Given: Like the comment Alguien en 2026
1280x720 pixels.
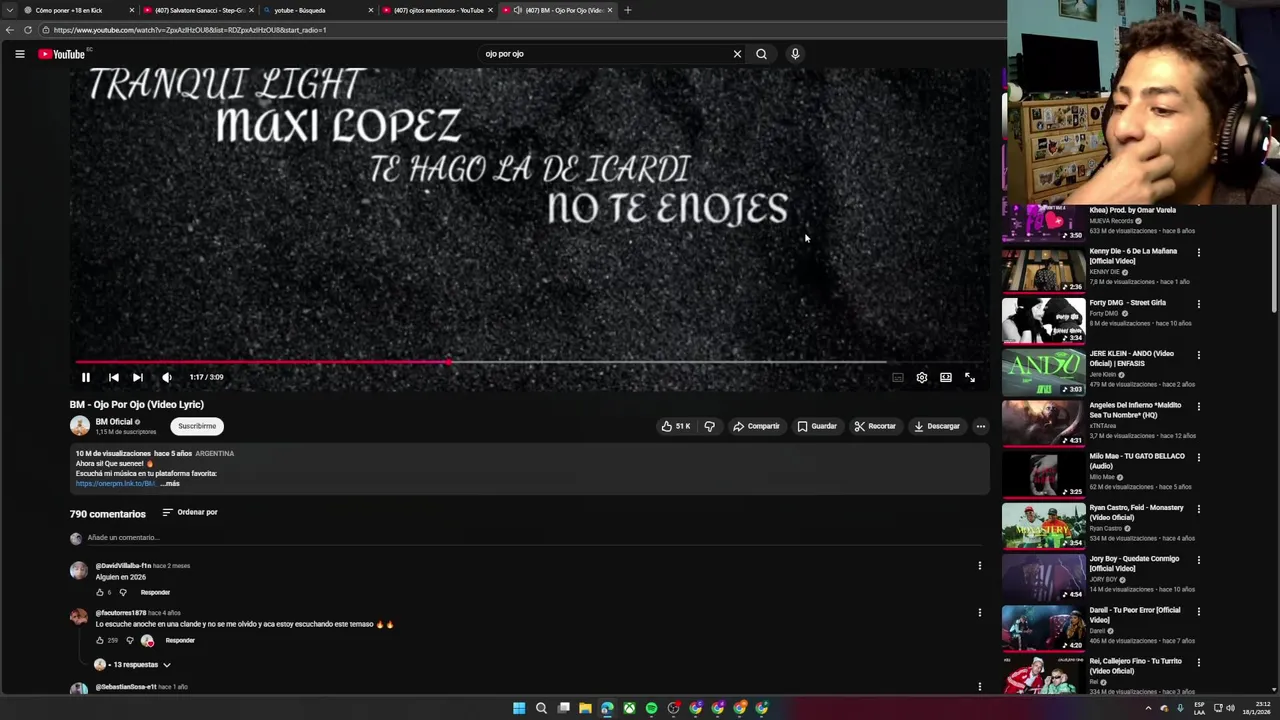Looking at the screenshot, I should pos(99,593).
